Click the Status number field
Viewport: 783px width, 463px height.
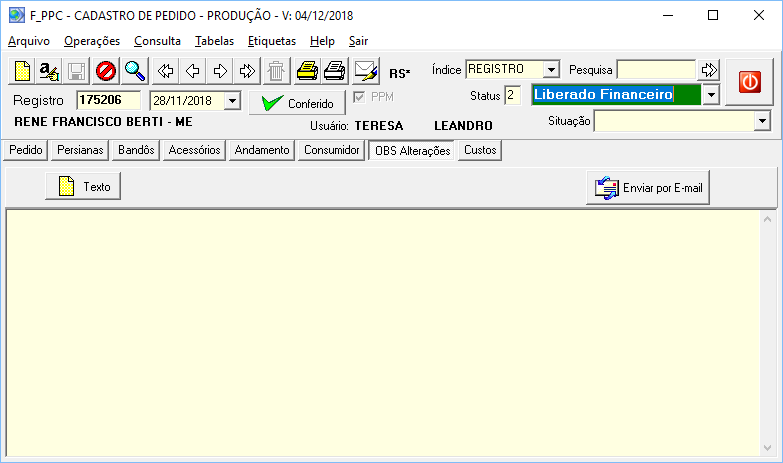513,95
